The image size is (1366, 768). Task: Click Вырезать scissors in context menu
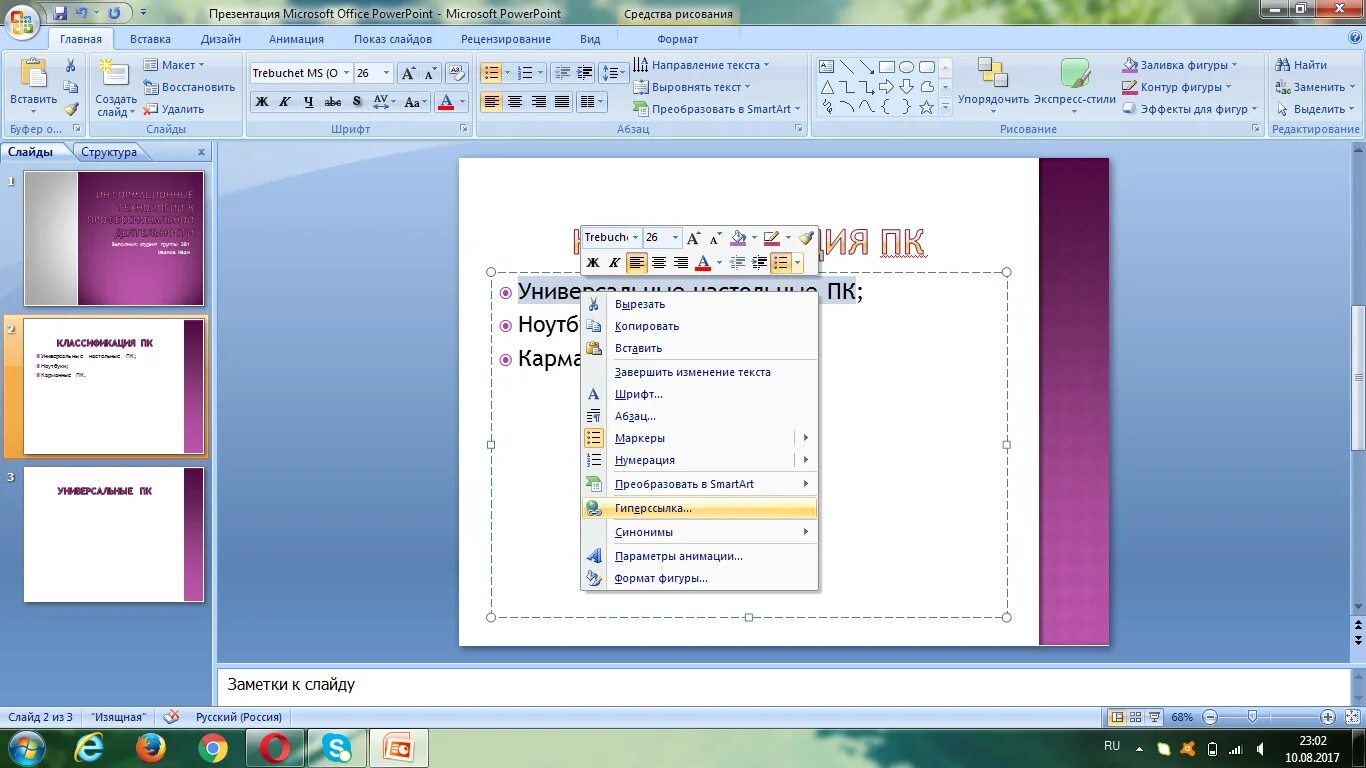[x=594, y=304]
